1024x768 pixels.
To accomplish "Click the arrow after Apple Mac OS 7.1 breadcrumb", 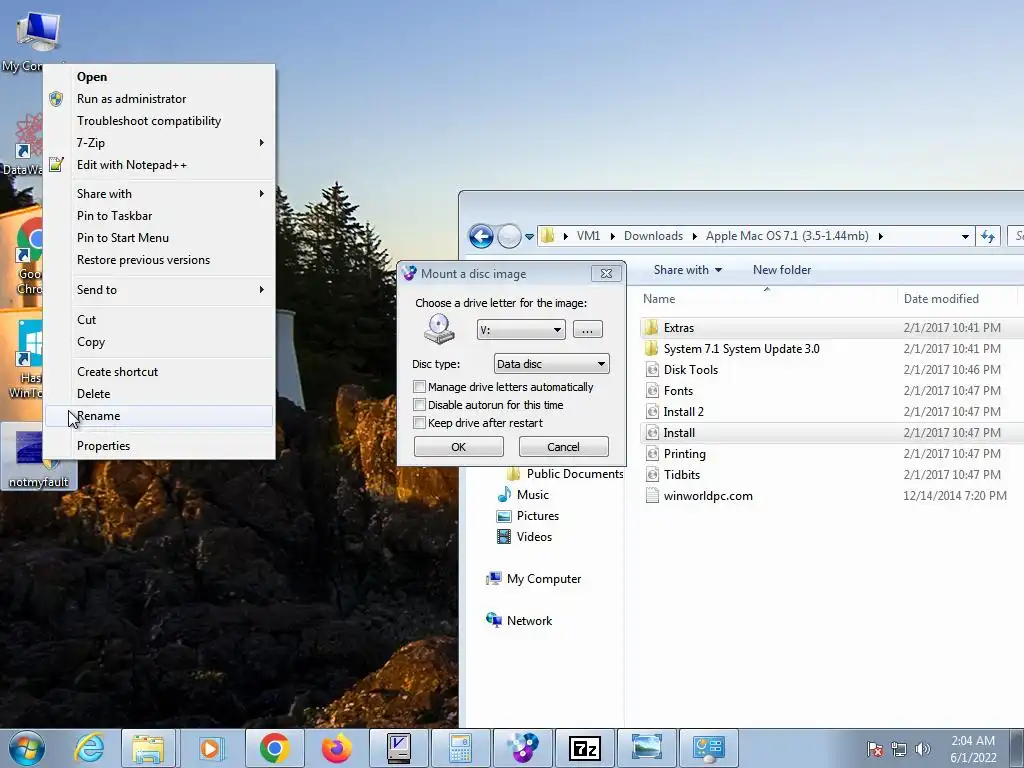I will pyautogui.click(x=881, y=236).
